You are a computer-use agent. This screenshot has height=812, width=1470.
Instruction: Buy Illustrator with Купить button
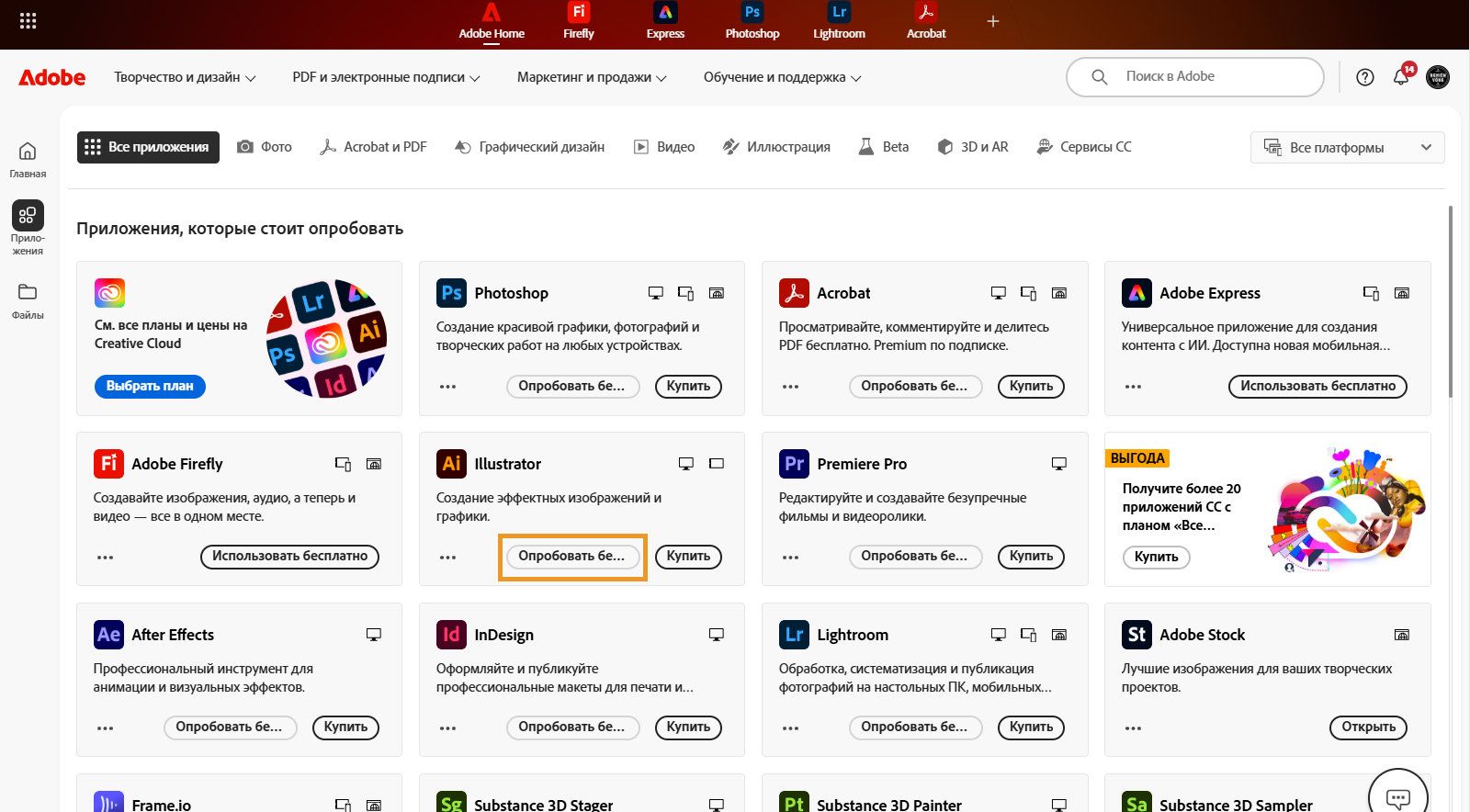coord(688,557)
